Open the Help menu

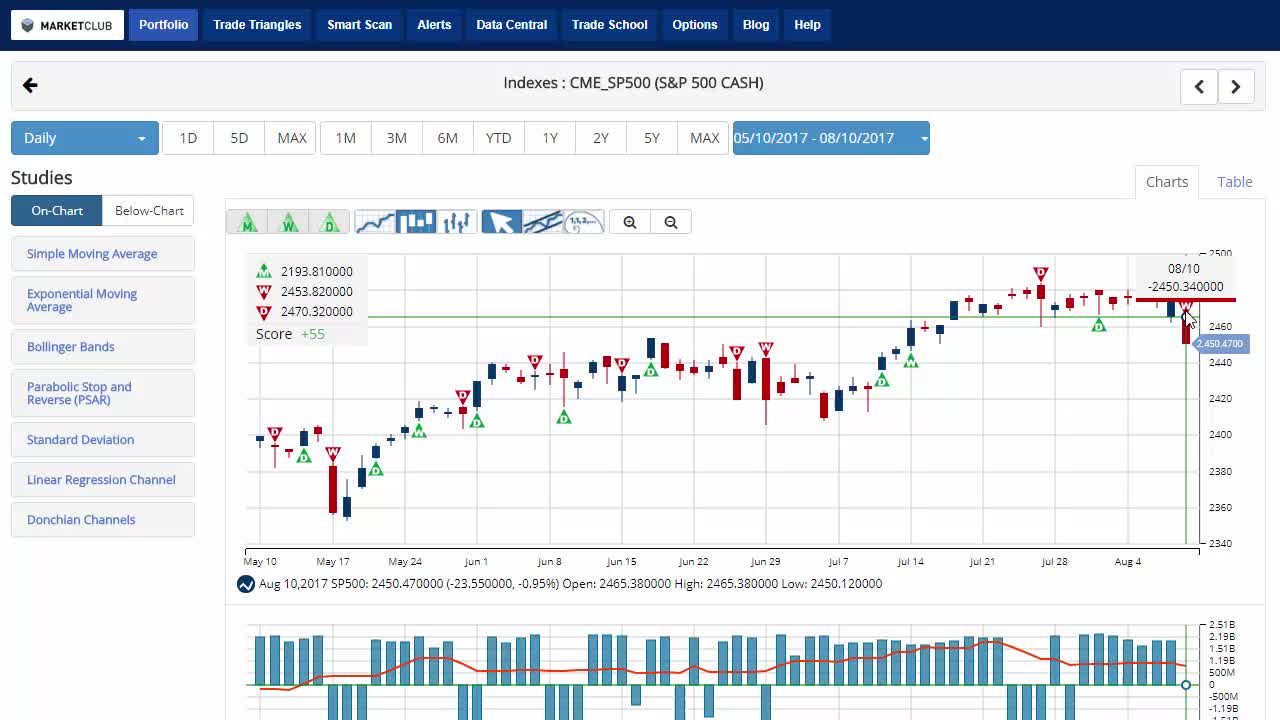coord(807,25)
